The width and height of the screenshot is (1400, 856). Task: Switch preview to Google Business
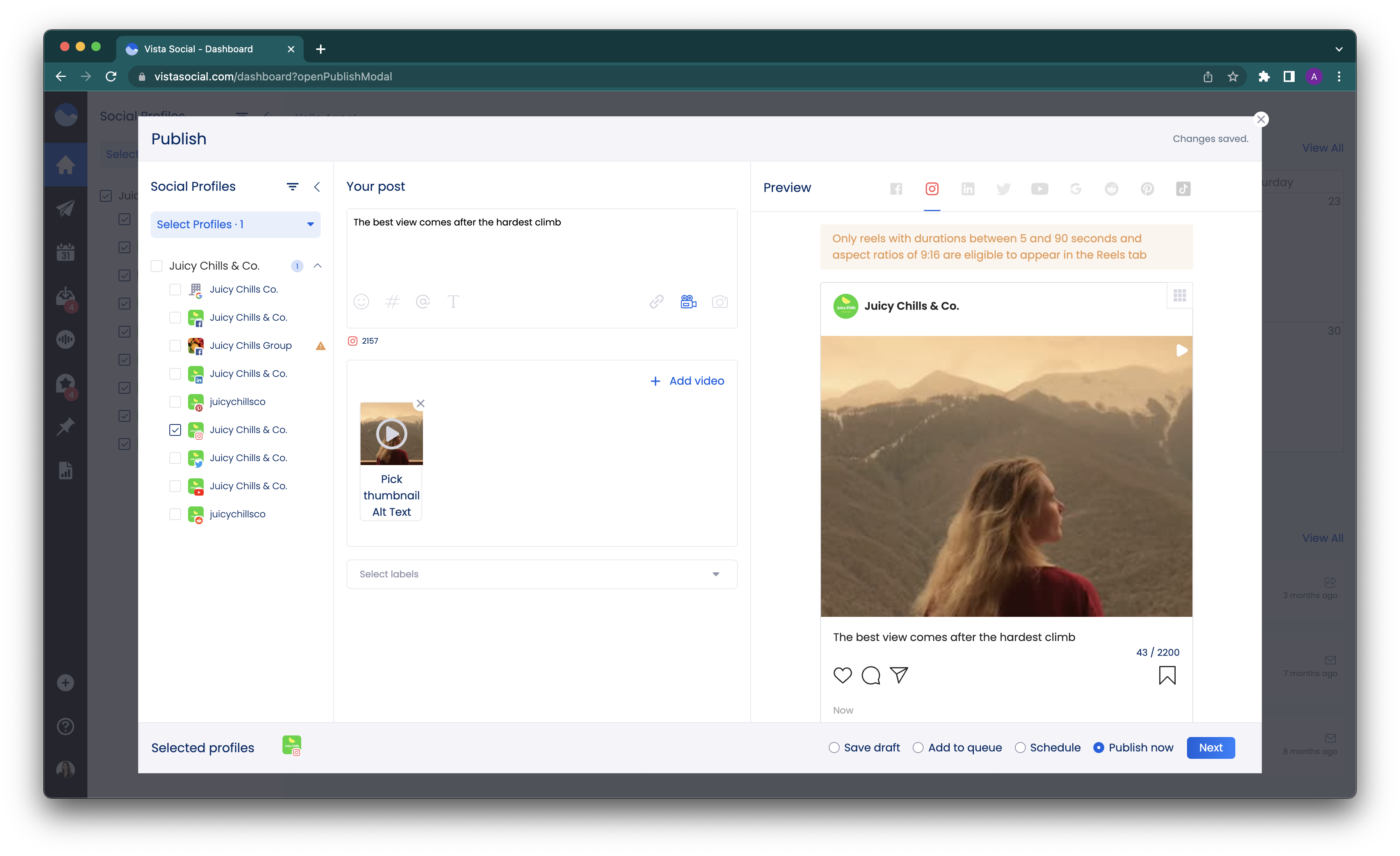click(x=1076, y=188)
